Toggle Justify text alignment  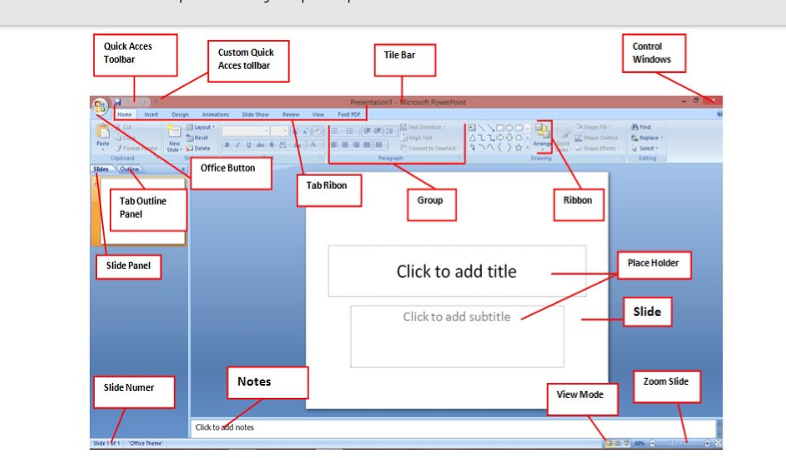click(x=366, y=145)
